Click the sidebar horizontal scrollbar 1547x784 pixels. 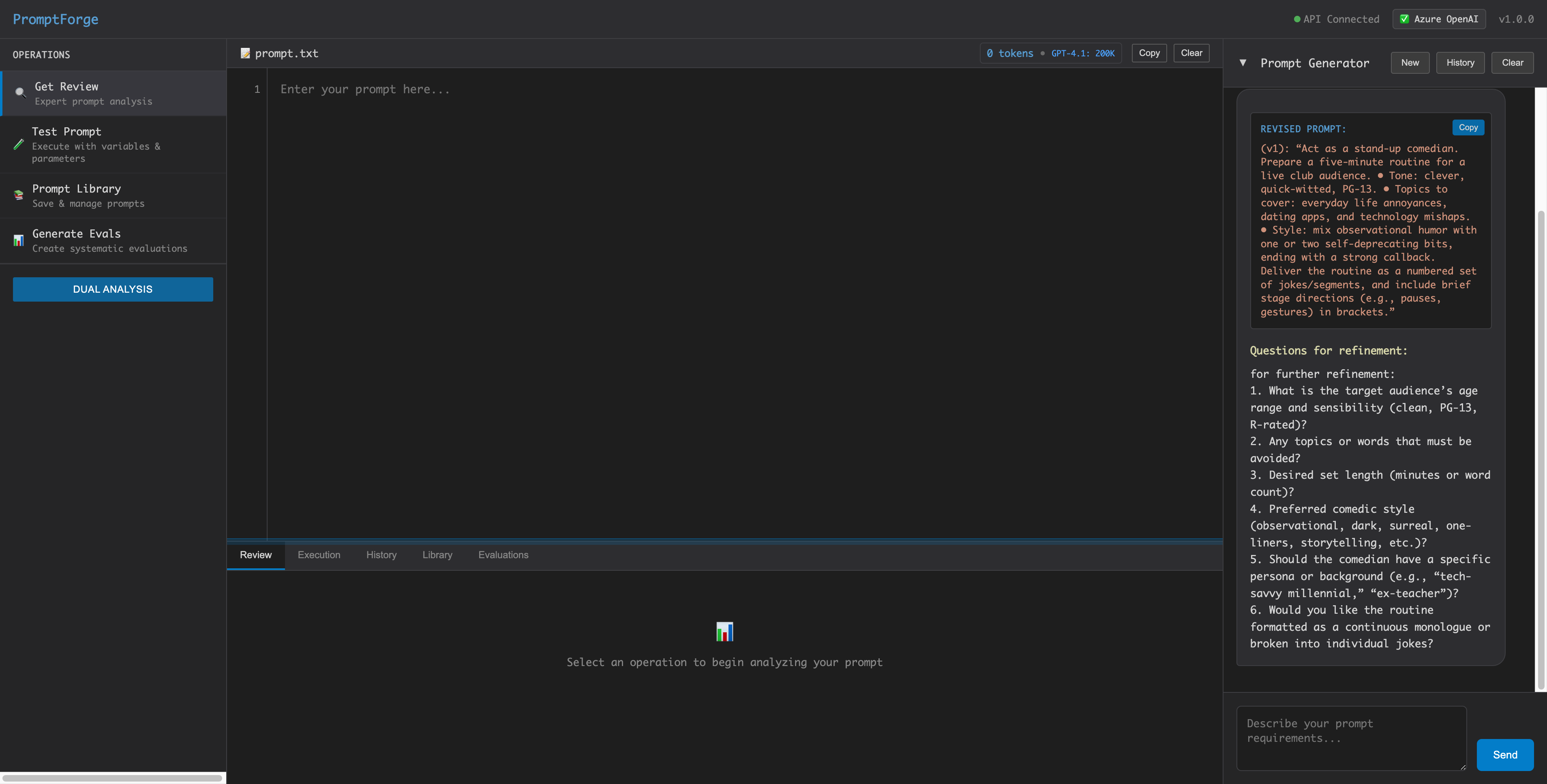[112, 778]
